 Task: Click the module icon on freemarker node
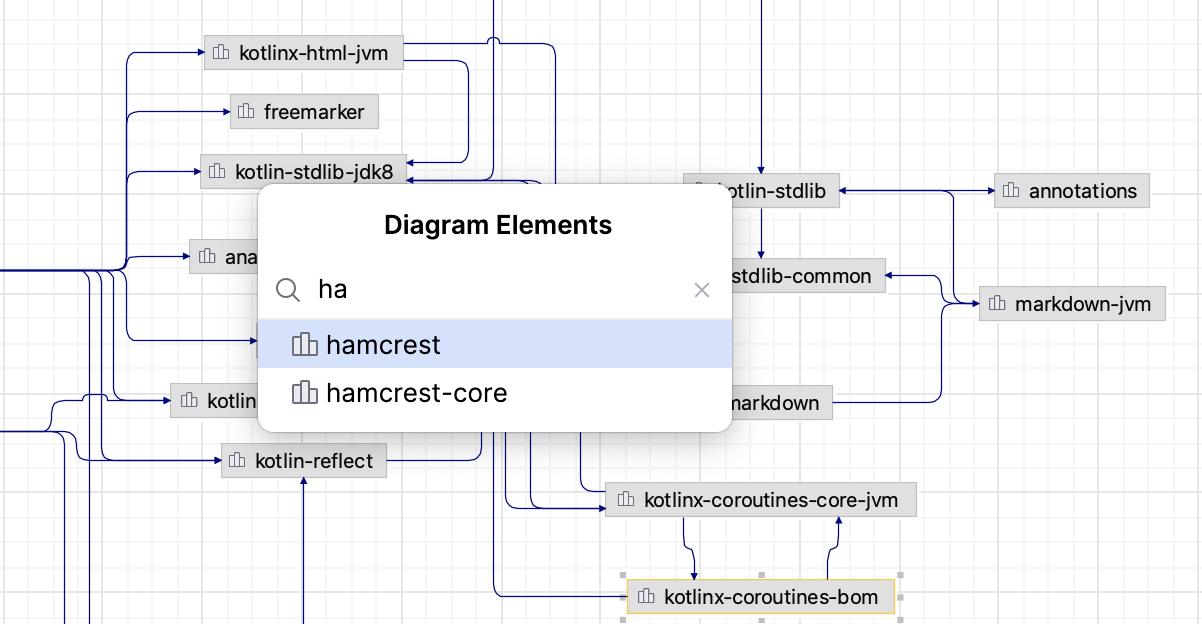coord(247,111)
